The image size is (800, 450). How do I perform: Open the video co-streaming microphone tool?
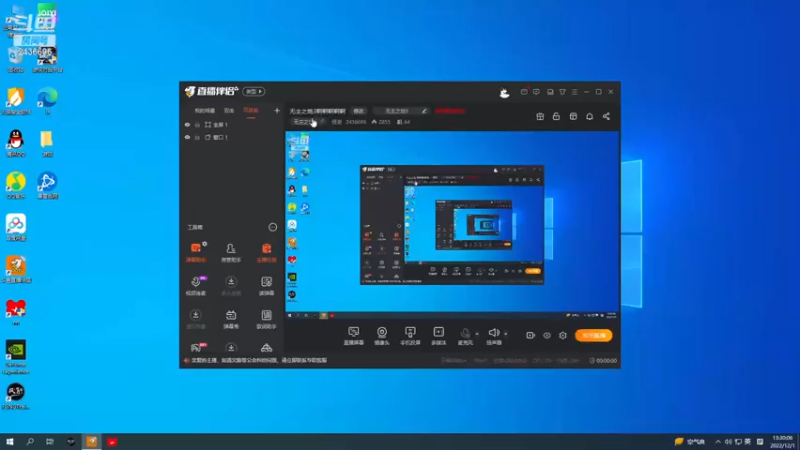(x=196, y=286)
